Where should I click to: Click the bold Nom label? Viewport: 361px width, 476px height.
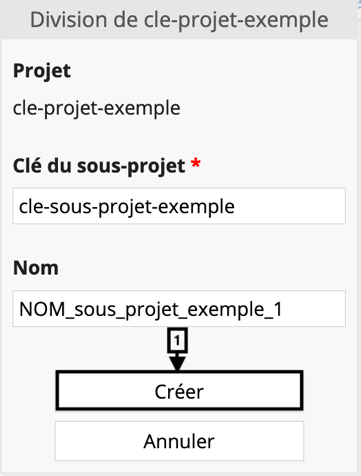pos(36,268)
